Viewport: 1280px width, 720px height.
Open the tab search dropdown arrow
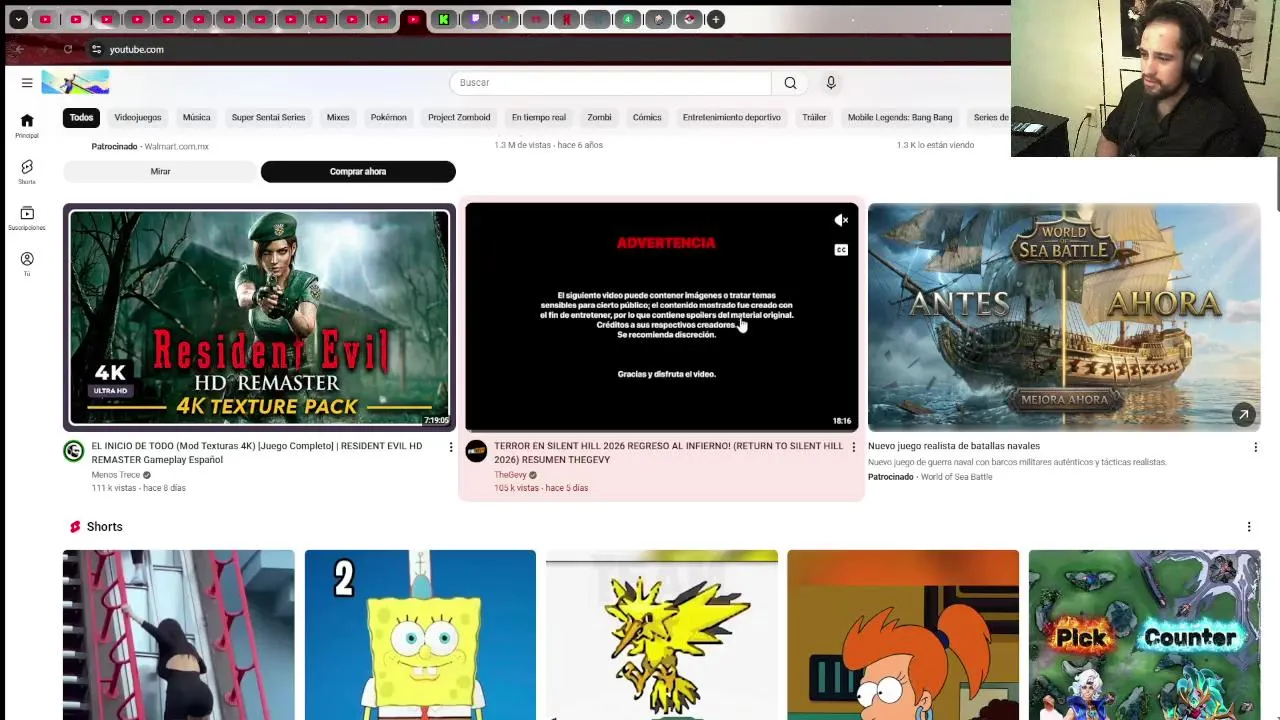point(18,19)
